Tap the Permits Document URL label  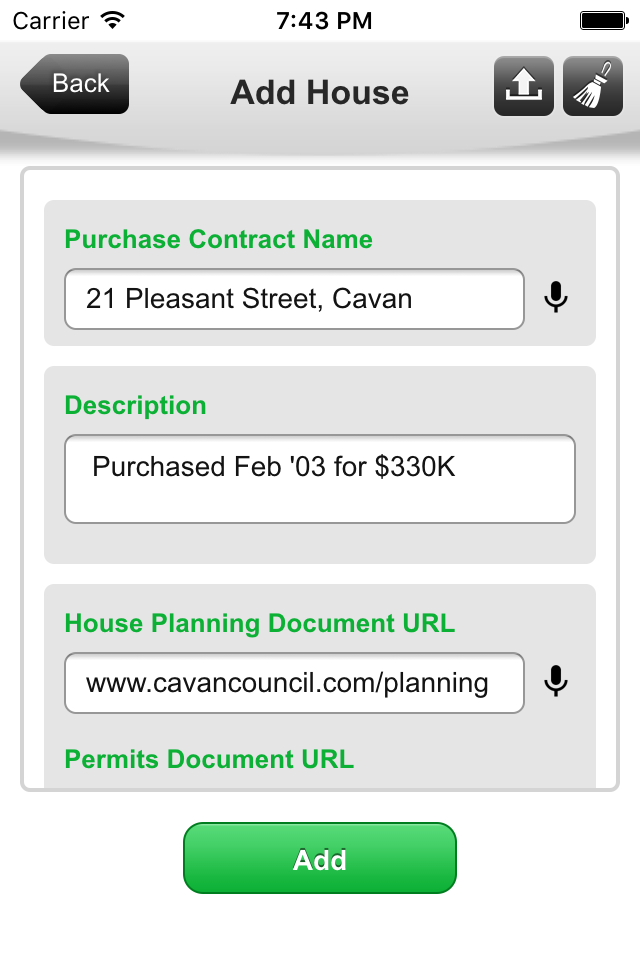pyautogui.click(x=209, y=759)
